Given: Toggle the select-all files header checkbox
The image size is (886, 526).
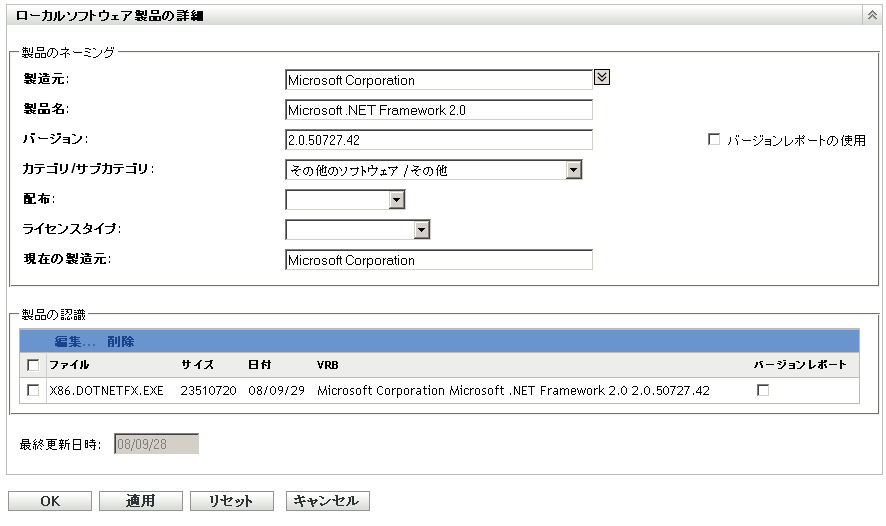Looking at the screenshot, I should 34,365.
